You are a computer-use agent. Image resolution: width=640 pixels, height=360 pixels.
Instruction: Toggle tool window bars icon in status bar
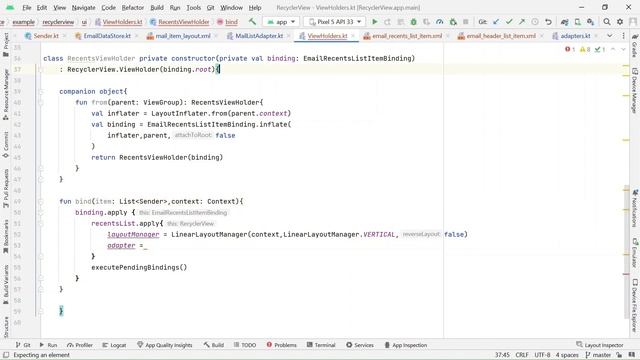click(6, 355)
